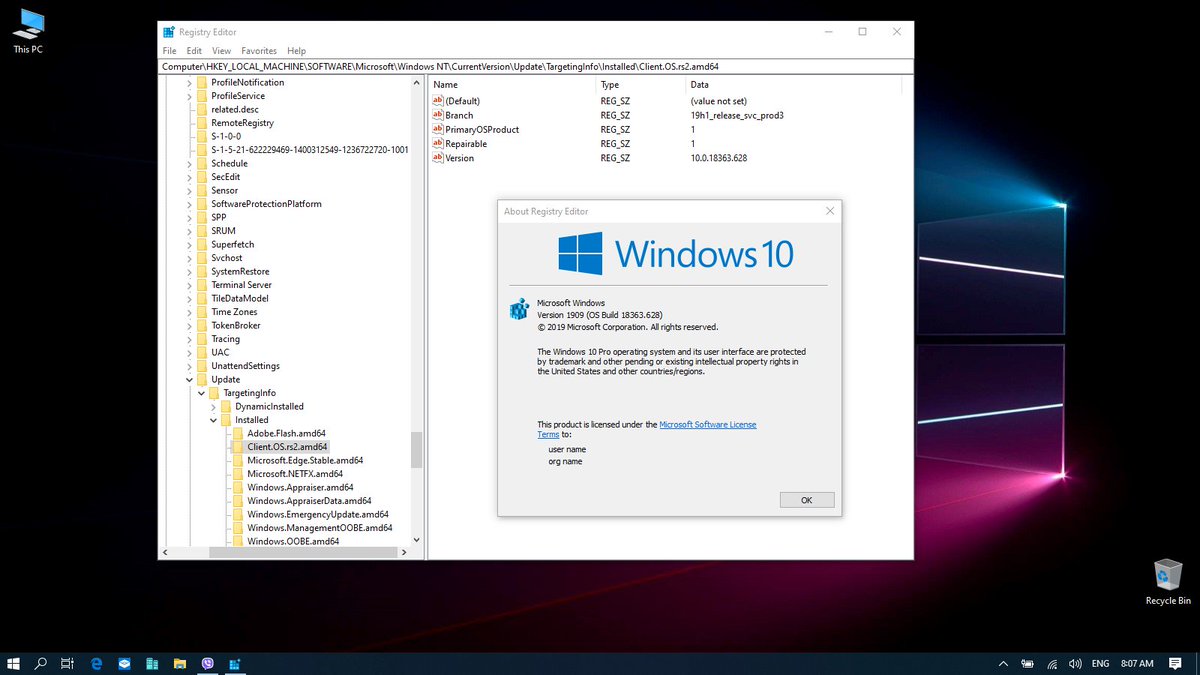Expand the Schedule key
The width and height of the screenshot is (1200, 675).
189,164
